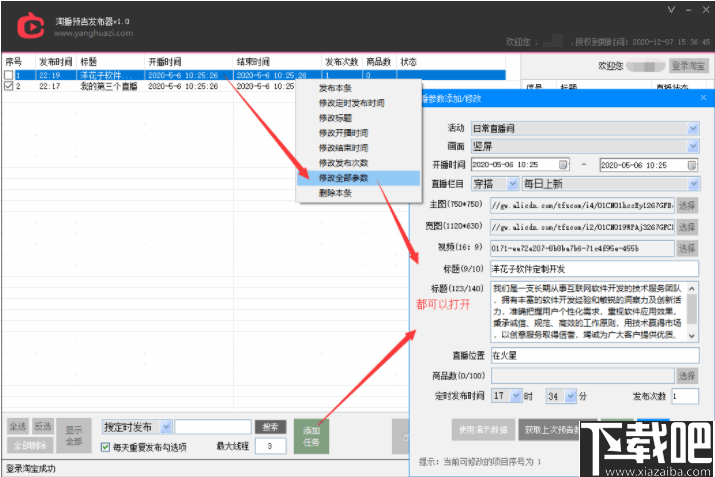Click the search text field beside 按定时发布

pyautogui.click(x=213, y=427)
